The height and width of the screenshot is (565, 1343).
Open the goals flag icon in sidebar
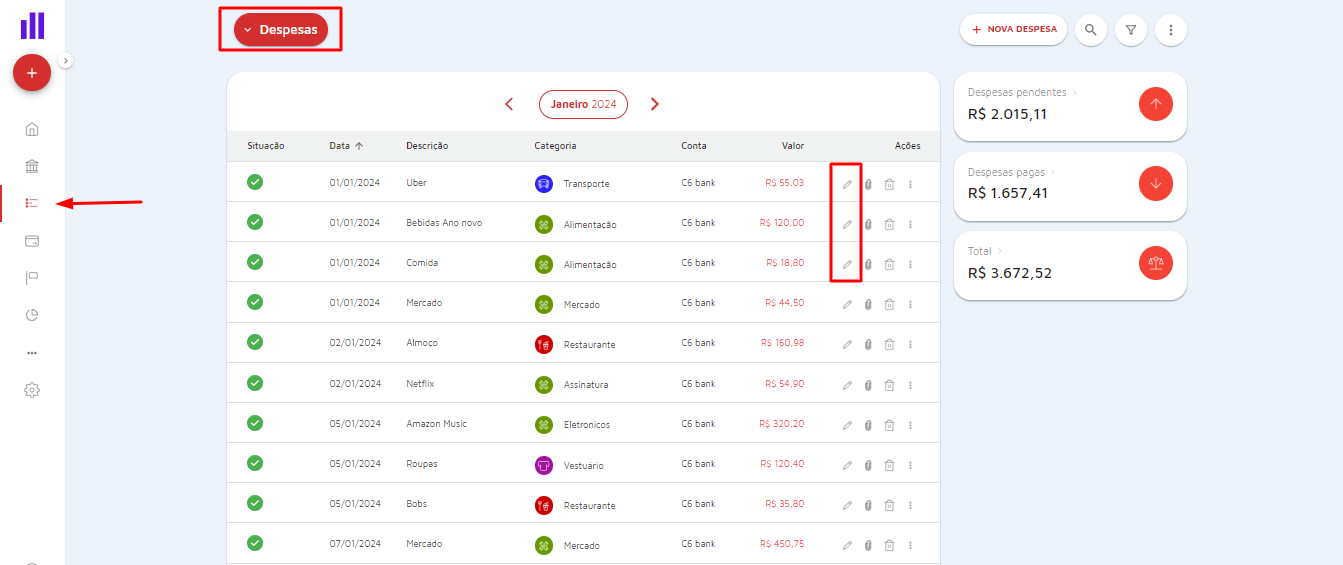click(x=32, y=278)
